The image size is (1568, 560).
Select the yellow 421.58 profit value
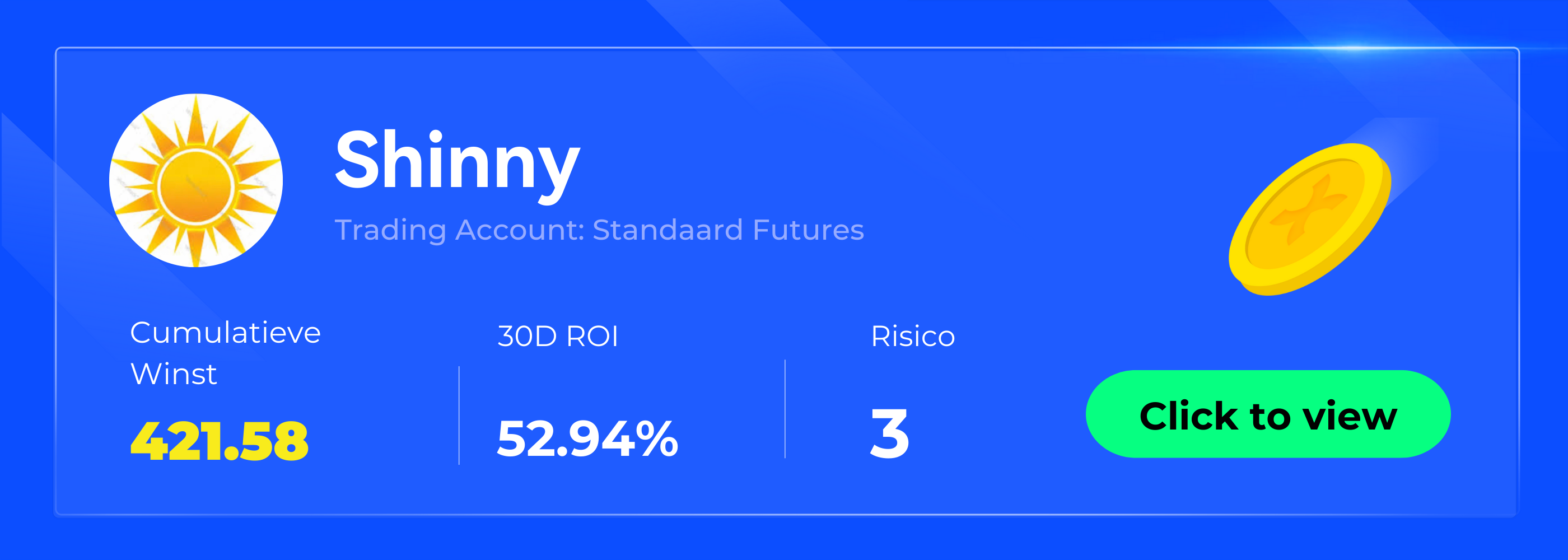click(219, 441)
